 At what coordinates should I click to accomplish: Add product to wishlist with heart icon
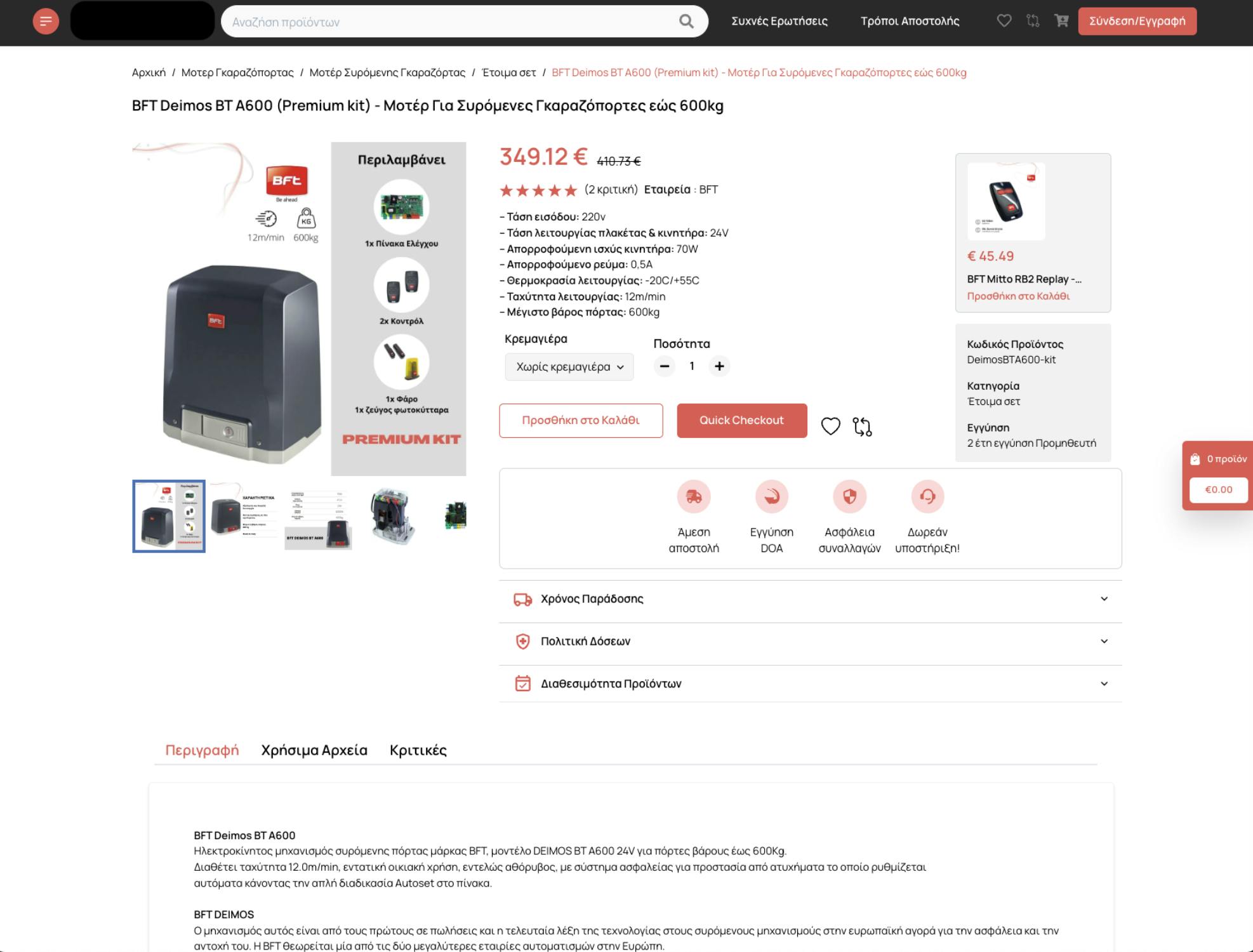[x=830, y=426]
